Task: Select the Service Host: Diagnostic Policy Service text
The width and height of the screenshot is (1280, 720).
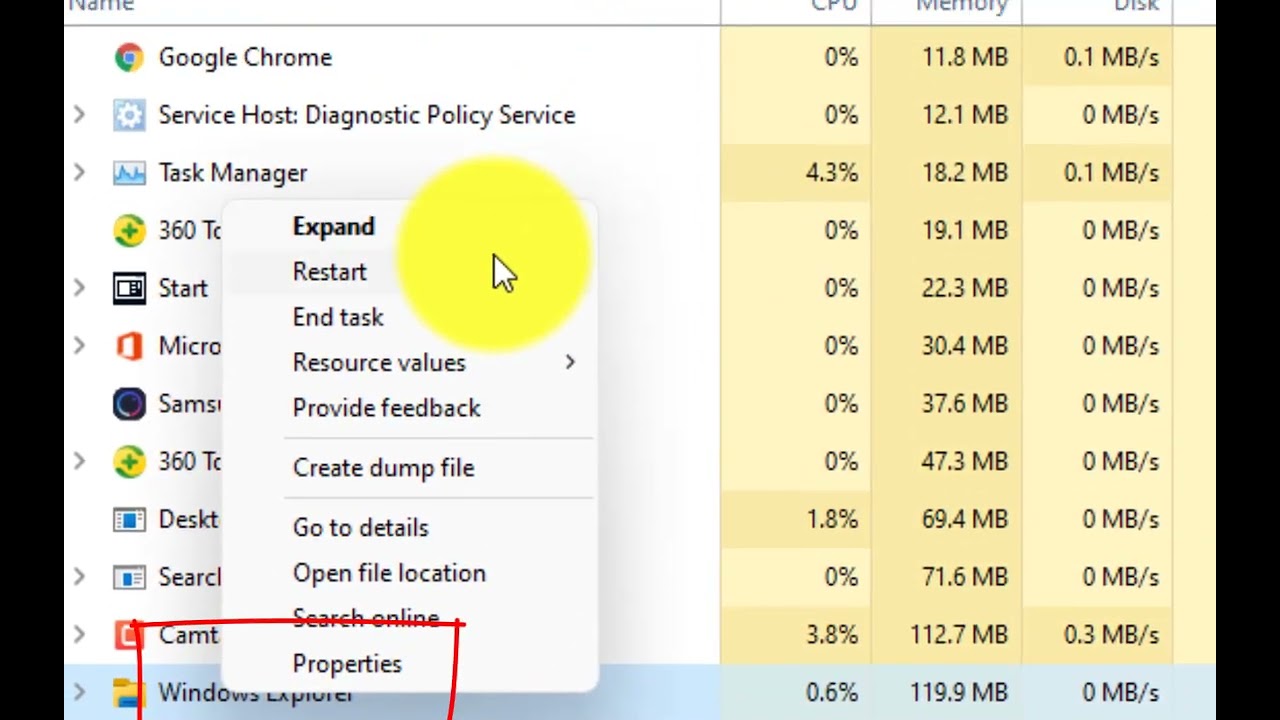Action: click(x=367, y=115)
